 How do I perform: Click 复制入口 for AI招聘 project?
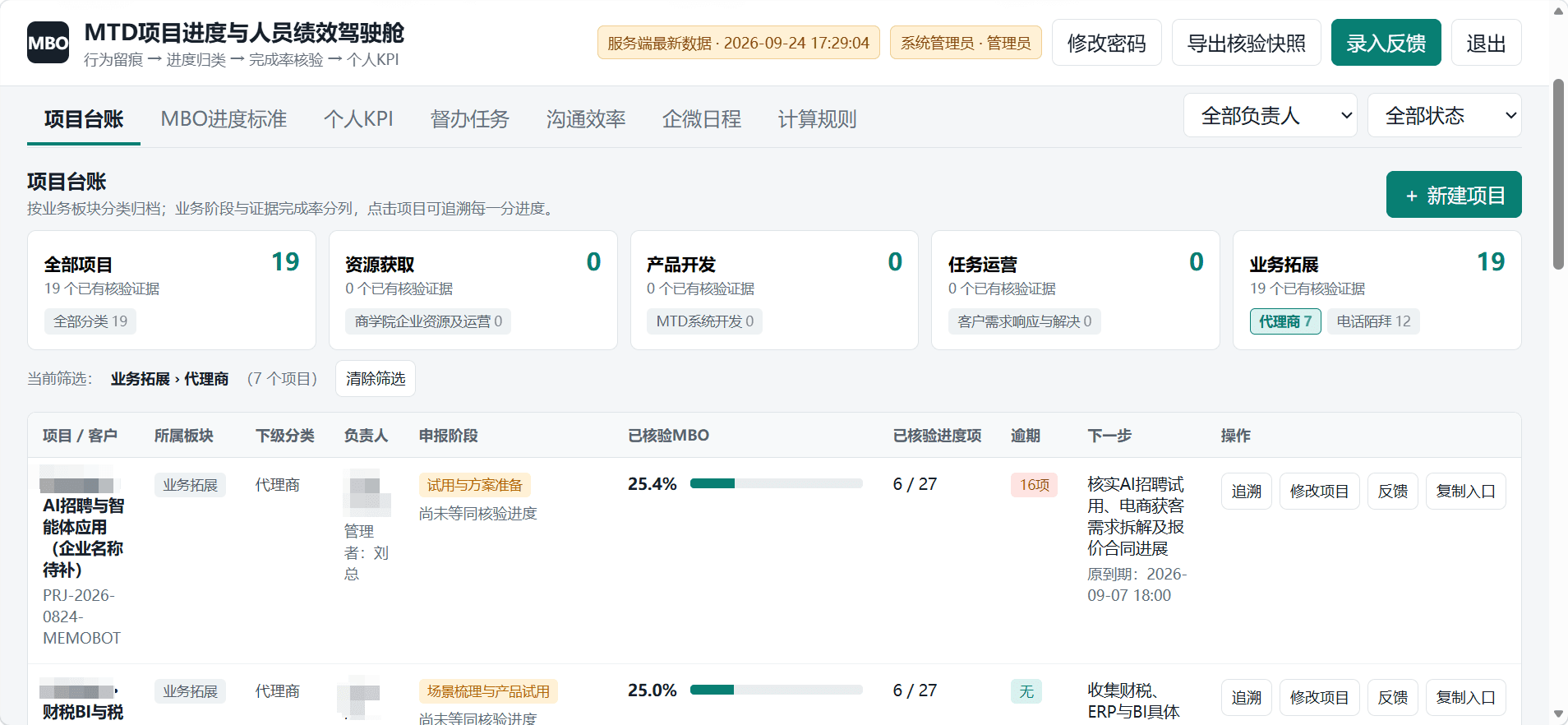(1465, 491)
